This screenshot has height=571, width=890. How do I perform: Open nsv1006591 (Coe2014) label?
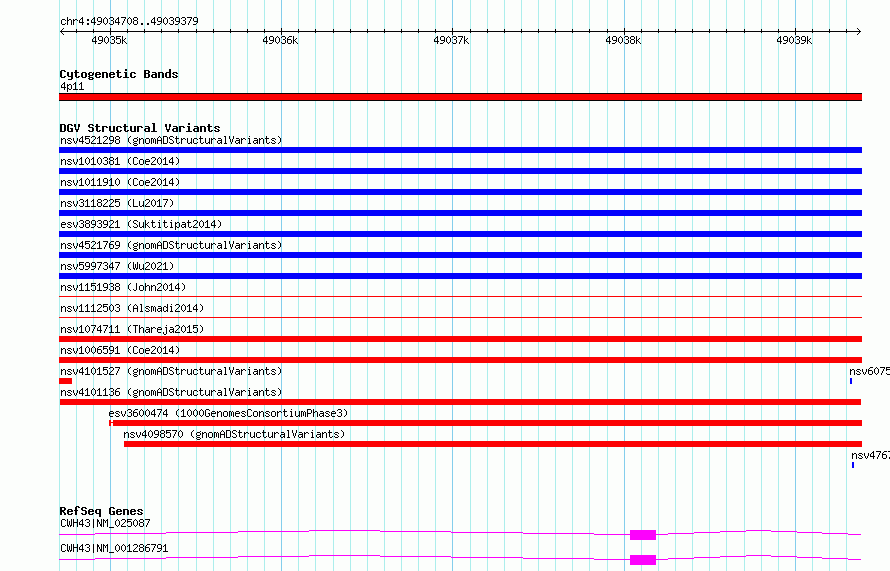[120, 350]
